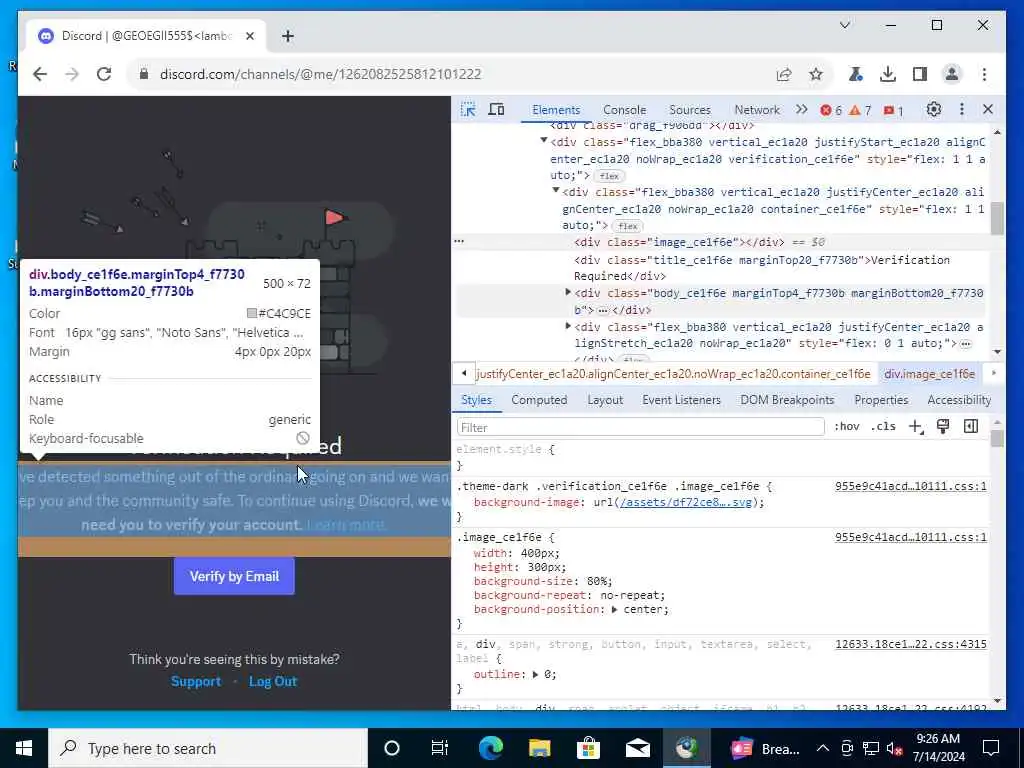Toggle rendering emulations paintbrush icon
Screen dimensions: 1024x768
943,426
